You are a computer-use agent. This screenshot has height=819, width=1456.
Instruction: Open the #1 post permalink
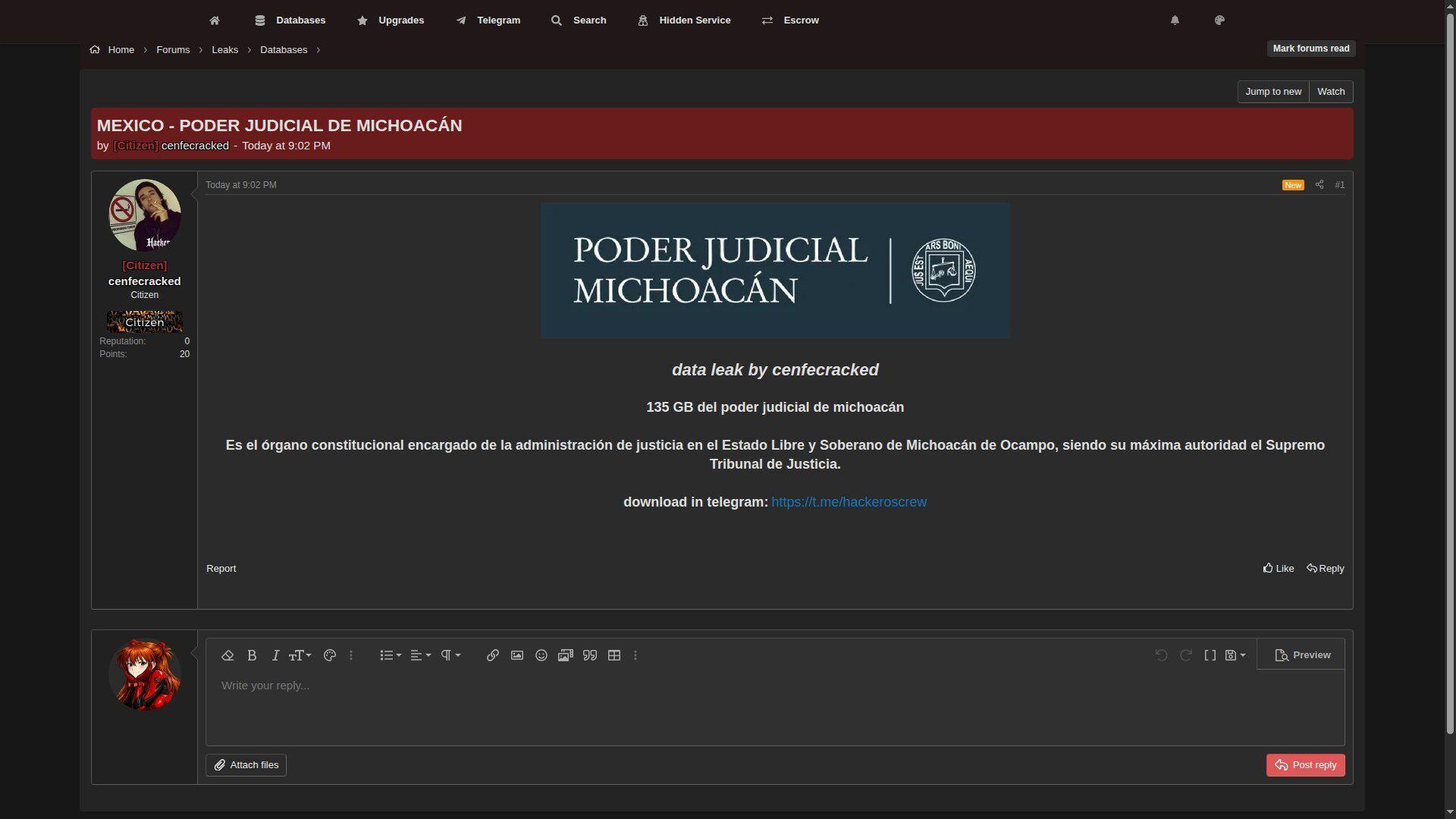click(x=1340, y=185)
